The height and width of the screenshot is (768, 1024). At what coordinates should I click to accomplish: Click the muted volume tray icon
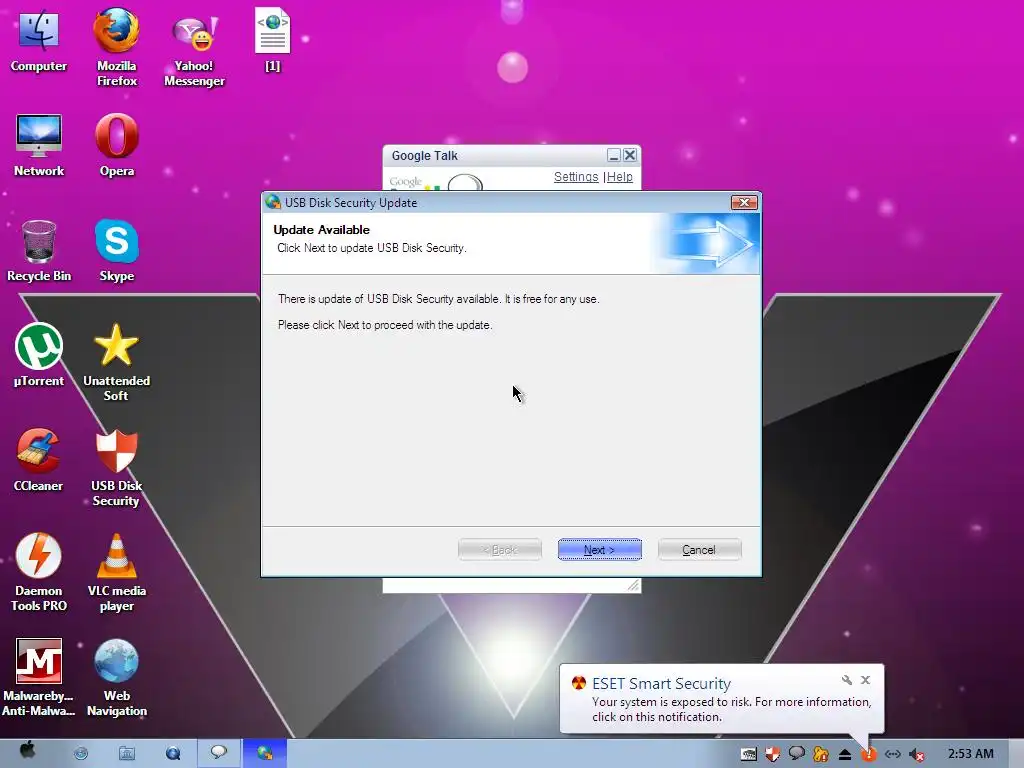[x=916, y=755]
